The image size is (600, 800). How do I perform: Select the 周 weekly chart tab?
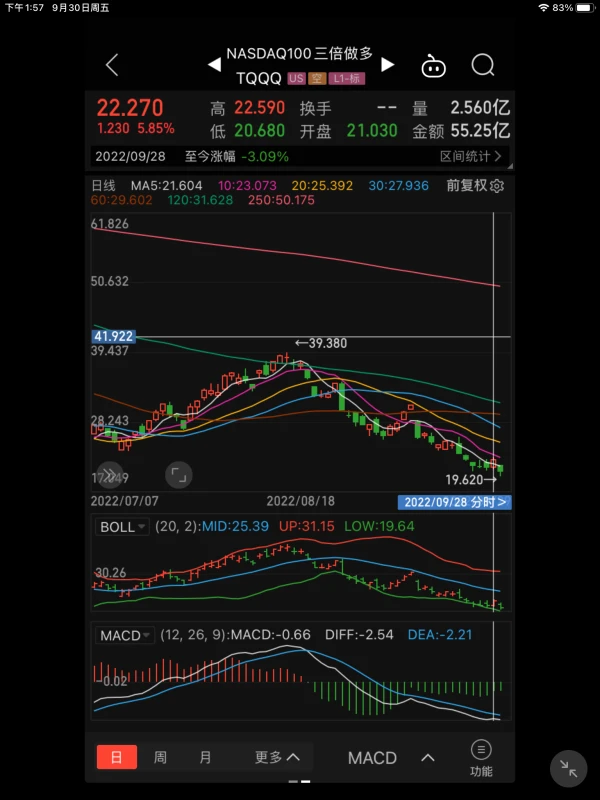click(x=160, y=757)
